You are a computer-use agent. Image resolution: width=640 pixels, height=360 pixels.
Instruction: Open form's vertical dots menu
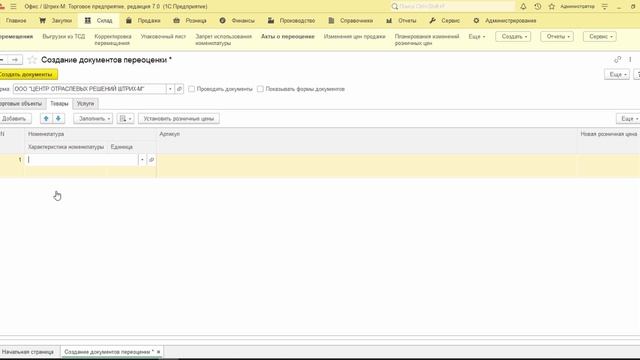click(x=630, y=60)
